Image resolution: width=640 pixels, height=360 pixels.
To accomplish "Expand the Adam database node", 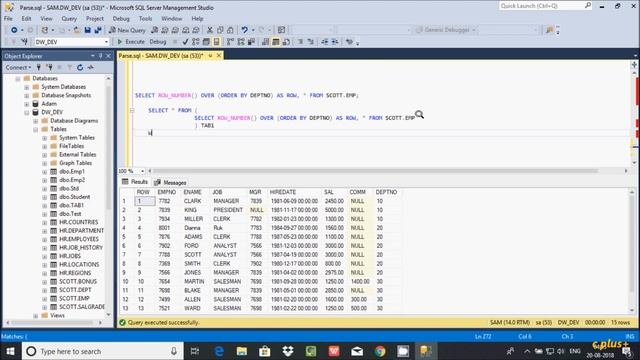I will coord(27,104).
